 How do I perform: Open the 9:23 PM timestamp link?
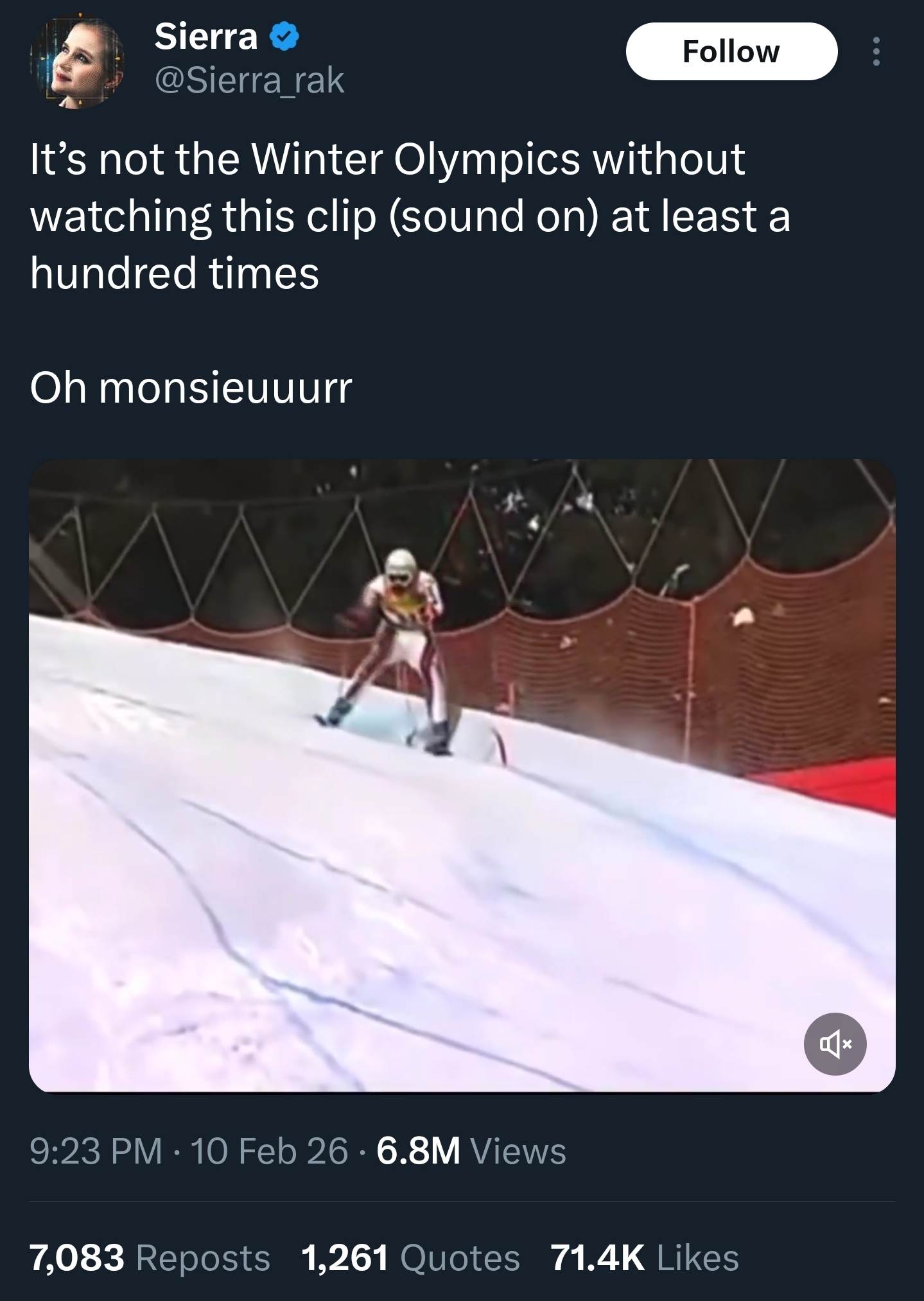[x=96, y=1151]
